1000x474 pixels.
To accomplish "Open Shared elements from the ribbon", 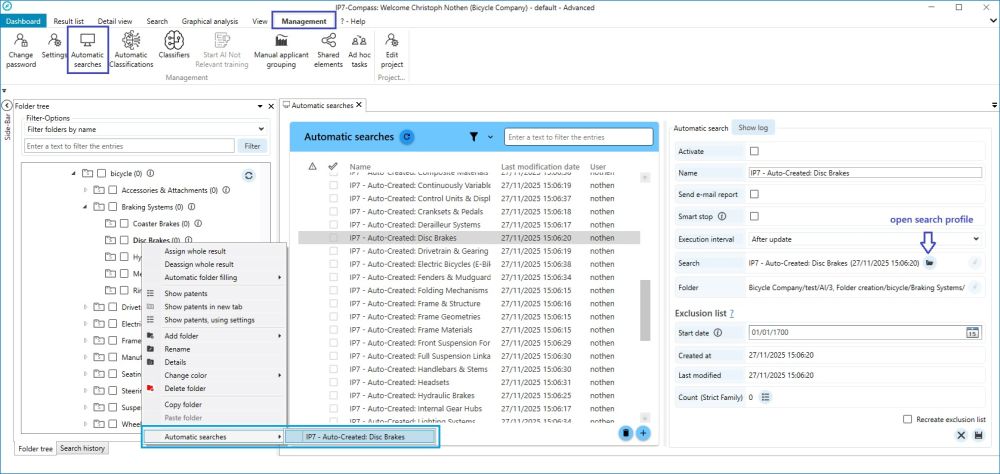I will 328,49.
